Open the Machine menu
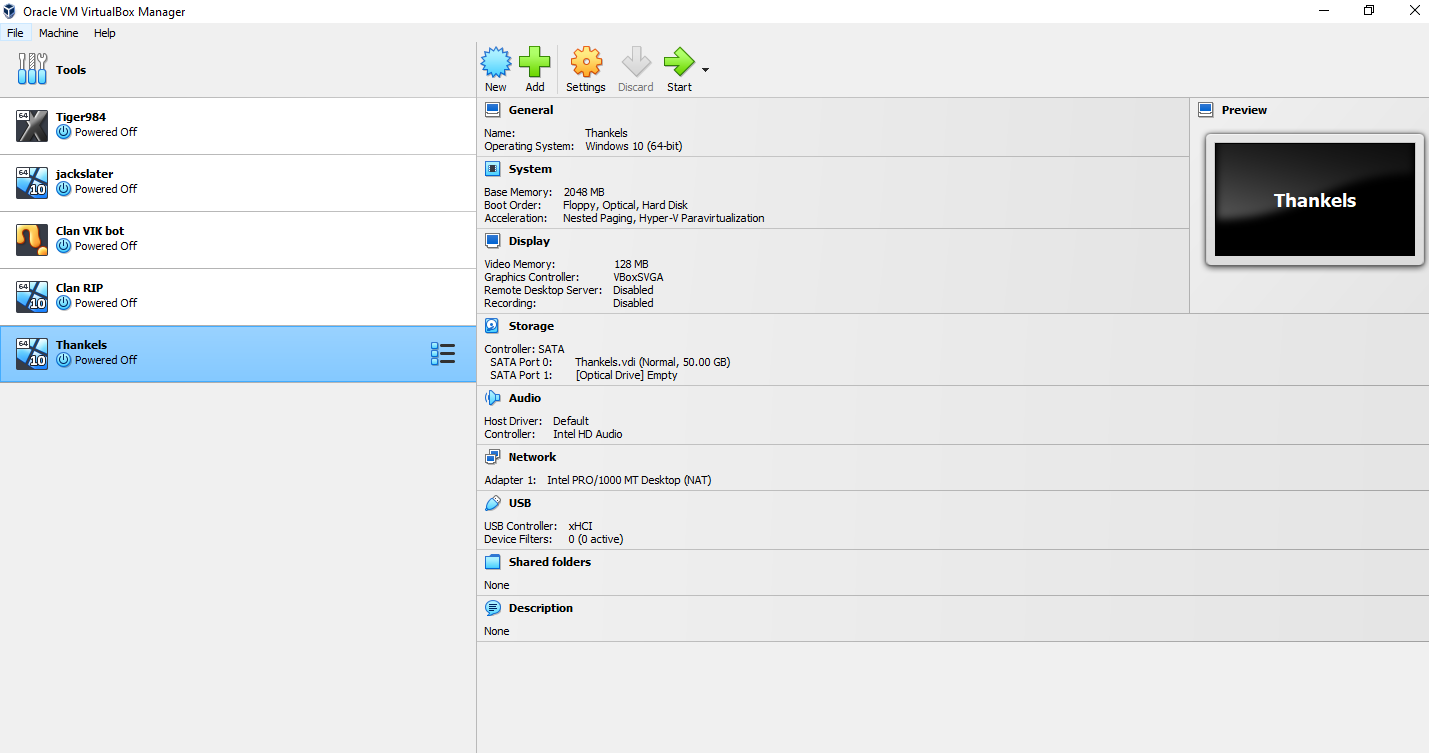The width and height of the screenshot is (1429, 753). (x=58, y=33)
